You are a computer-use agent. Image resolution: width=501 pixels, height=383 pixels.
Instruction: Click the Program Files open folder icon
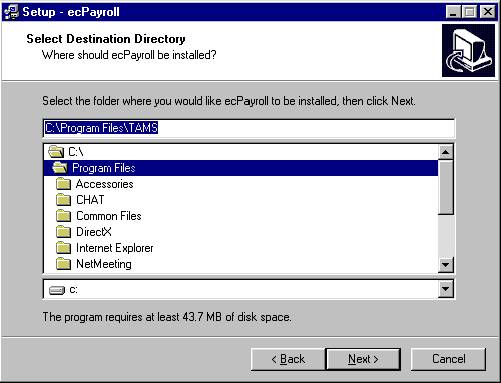click(60, 168)
